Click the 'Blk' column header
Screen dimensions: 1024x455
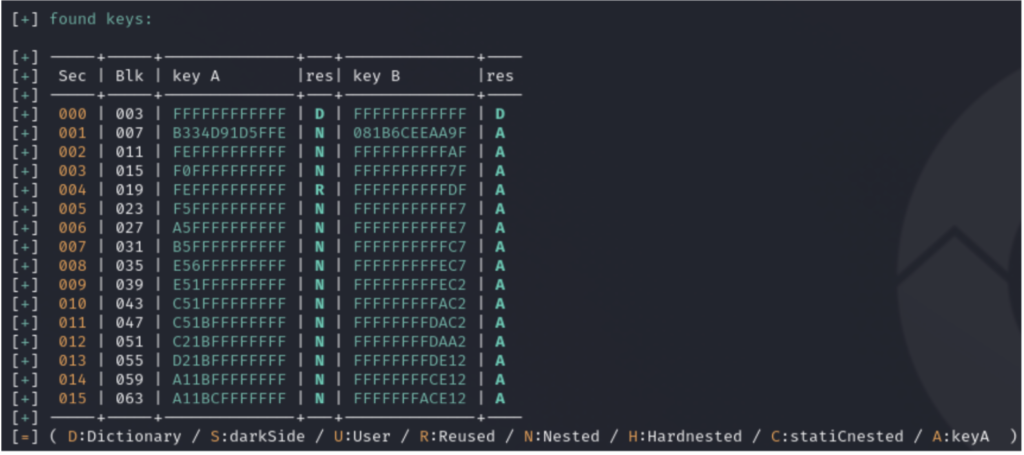click(129, 76)
